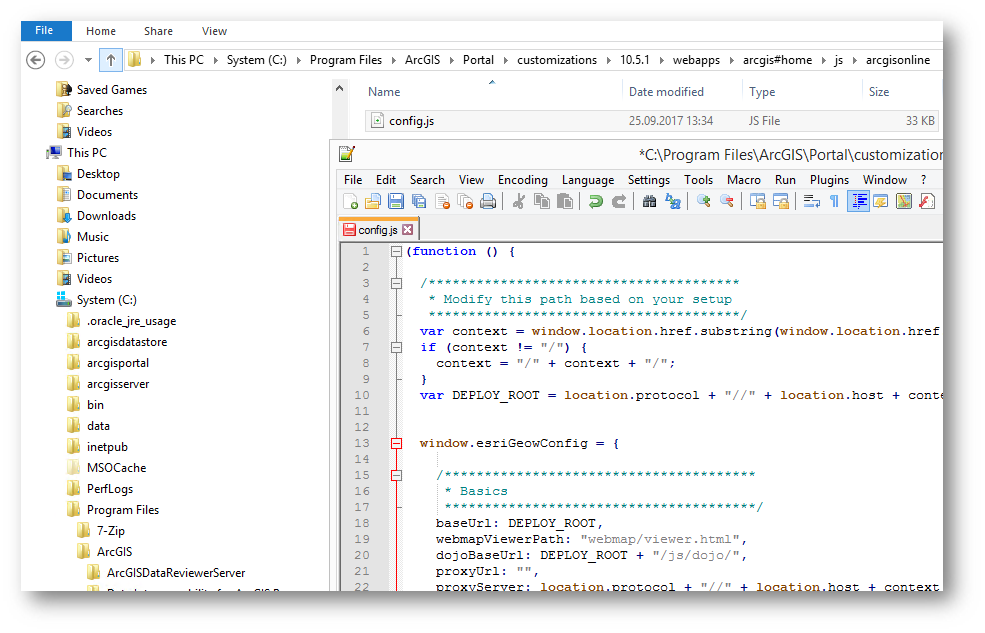Viewport: 985px width, 633px height.
Task: Click the Zoom Out magnifier icon
Action: [x=727, y=201]
